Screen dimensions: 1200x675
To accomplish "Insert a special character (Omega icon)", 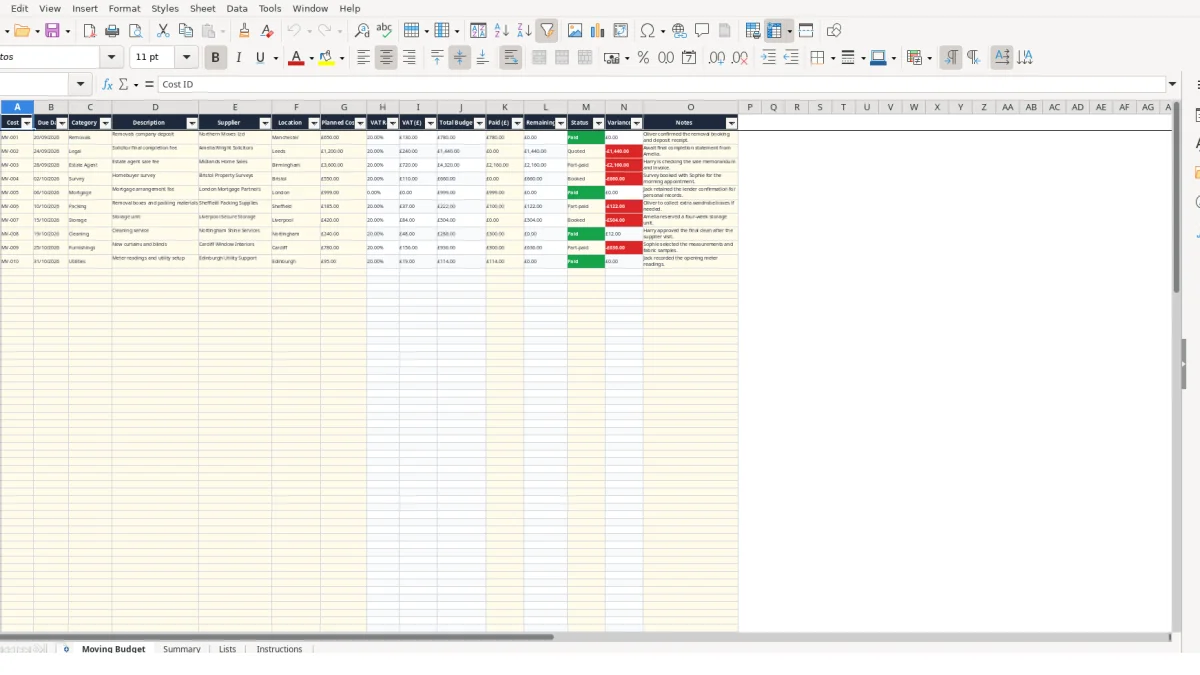I will pyautogui.click(x=647, y=31).
